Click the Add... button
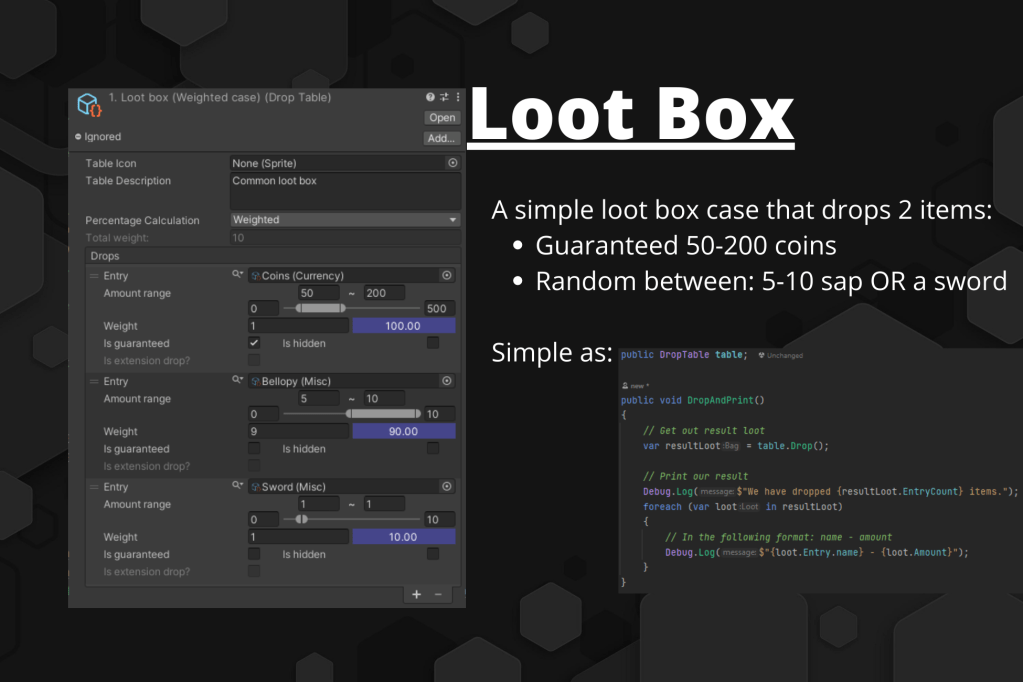This screenshot has width=1023, height=682. pyautogui.click(x=441, y=138)
